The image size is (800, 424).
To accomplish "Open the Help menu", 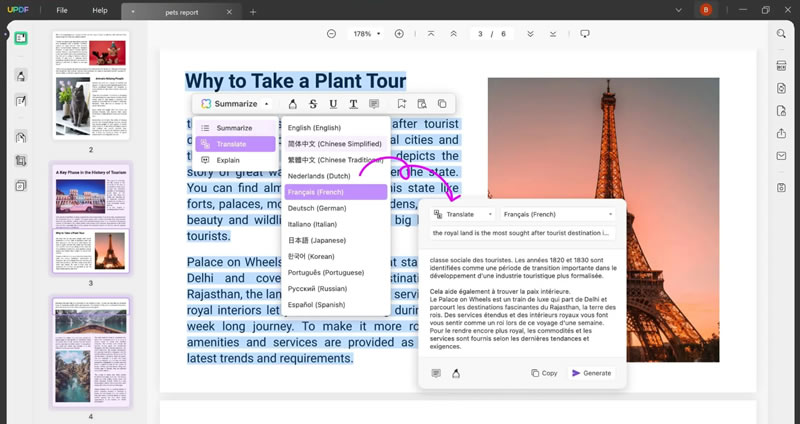I will 100,10.
